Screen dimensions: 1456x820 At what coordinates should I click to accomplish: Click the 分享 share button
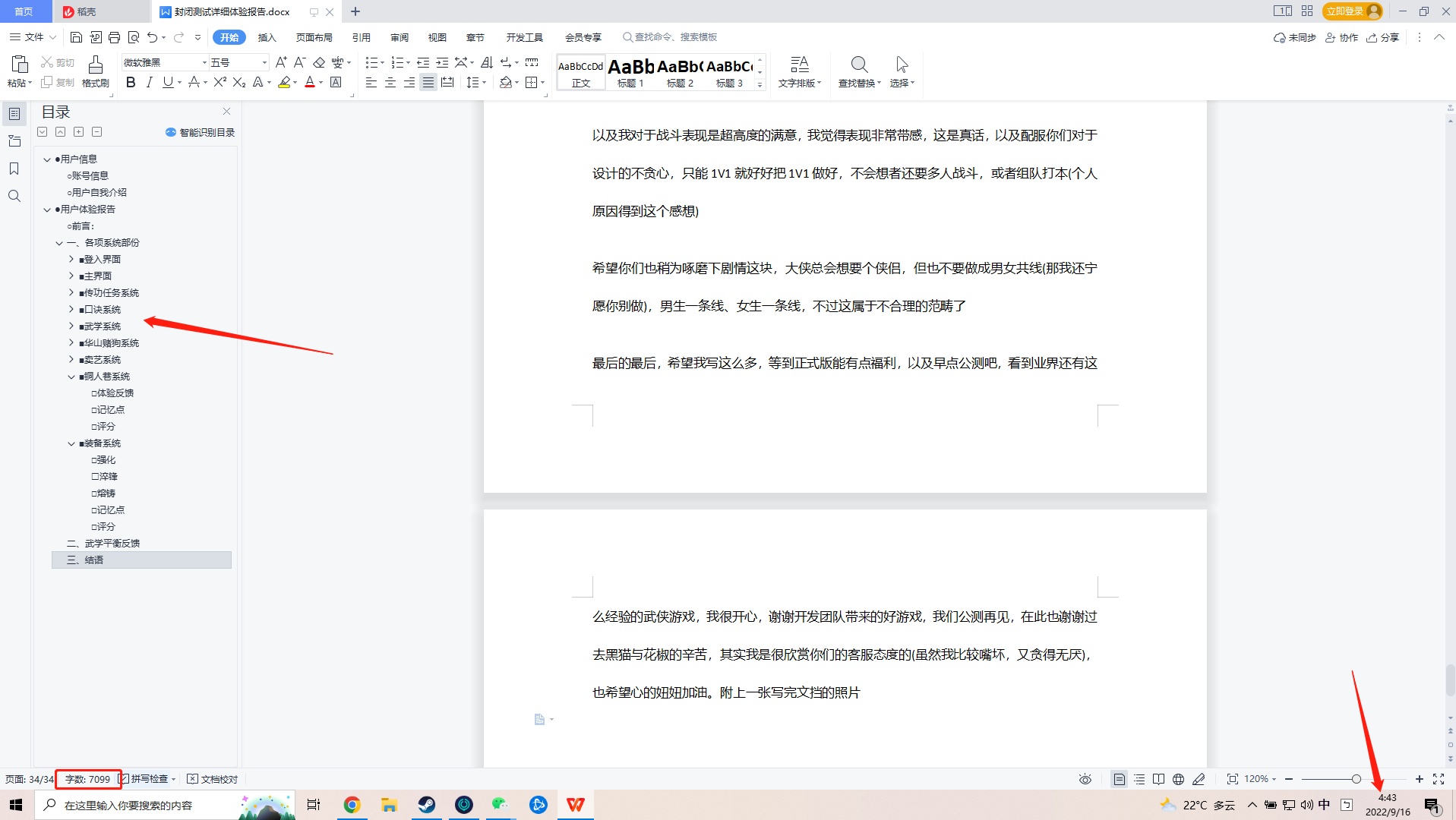[x=1383, y=37]
